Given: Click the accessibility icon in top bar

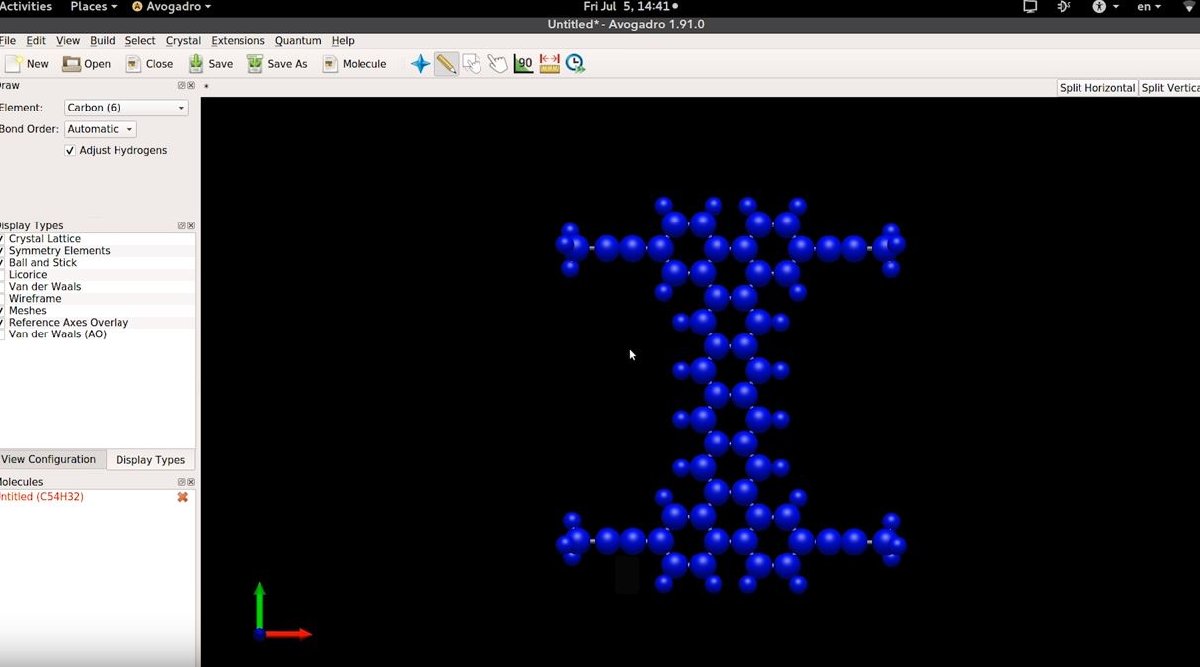Looking at the screenshot, I should pos(1099,7).
